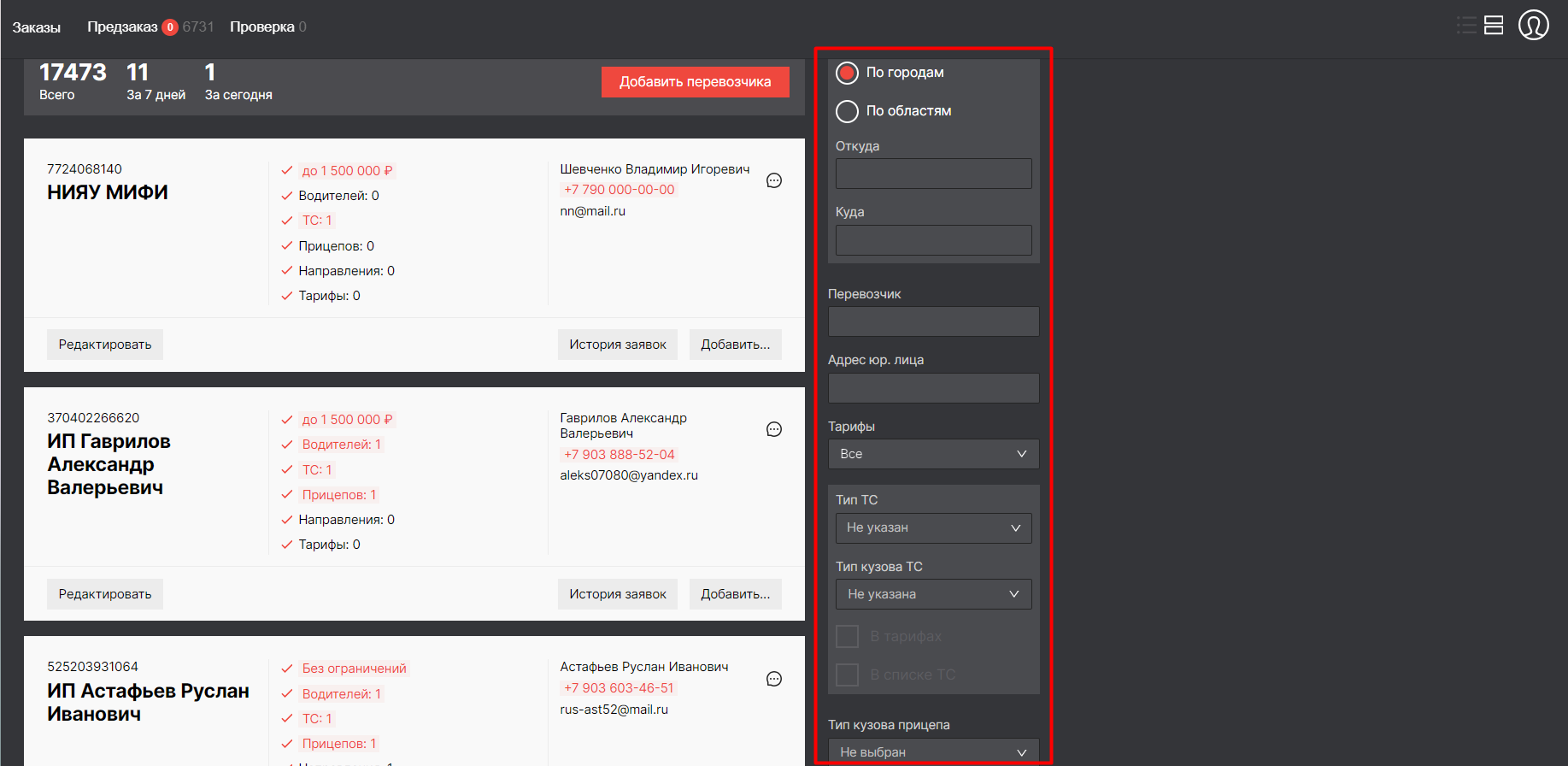Switch to card view layout icon
Viewport: 1568px width, 766px height.
click(1494, 25)
